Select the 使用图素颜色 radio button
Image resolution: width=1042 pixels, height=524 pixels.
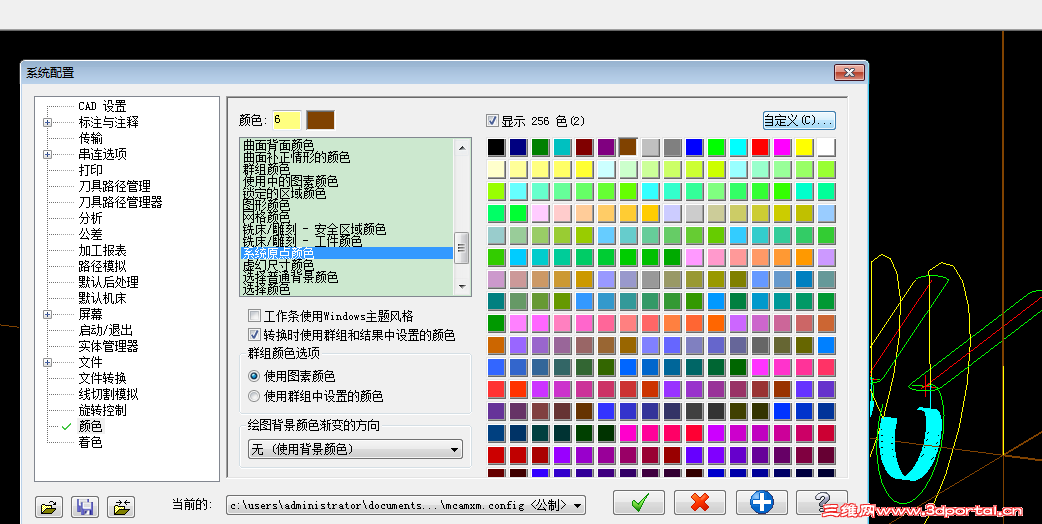click(254, 377)
